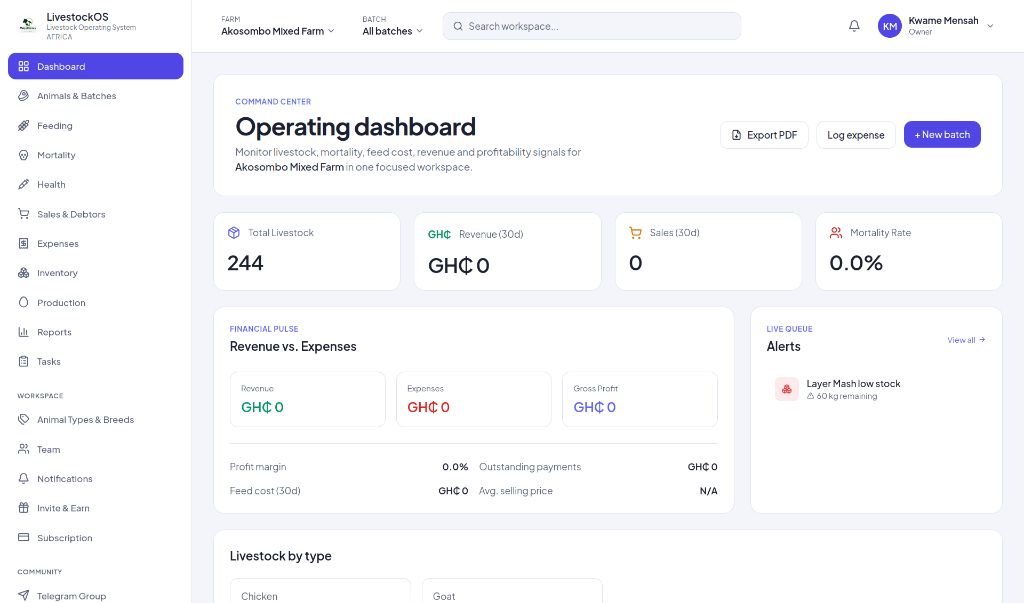Click the Outstanding payments label
The width and height of the screenshot is (1024, 603).
[x=530, y=466]
